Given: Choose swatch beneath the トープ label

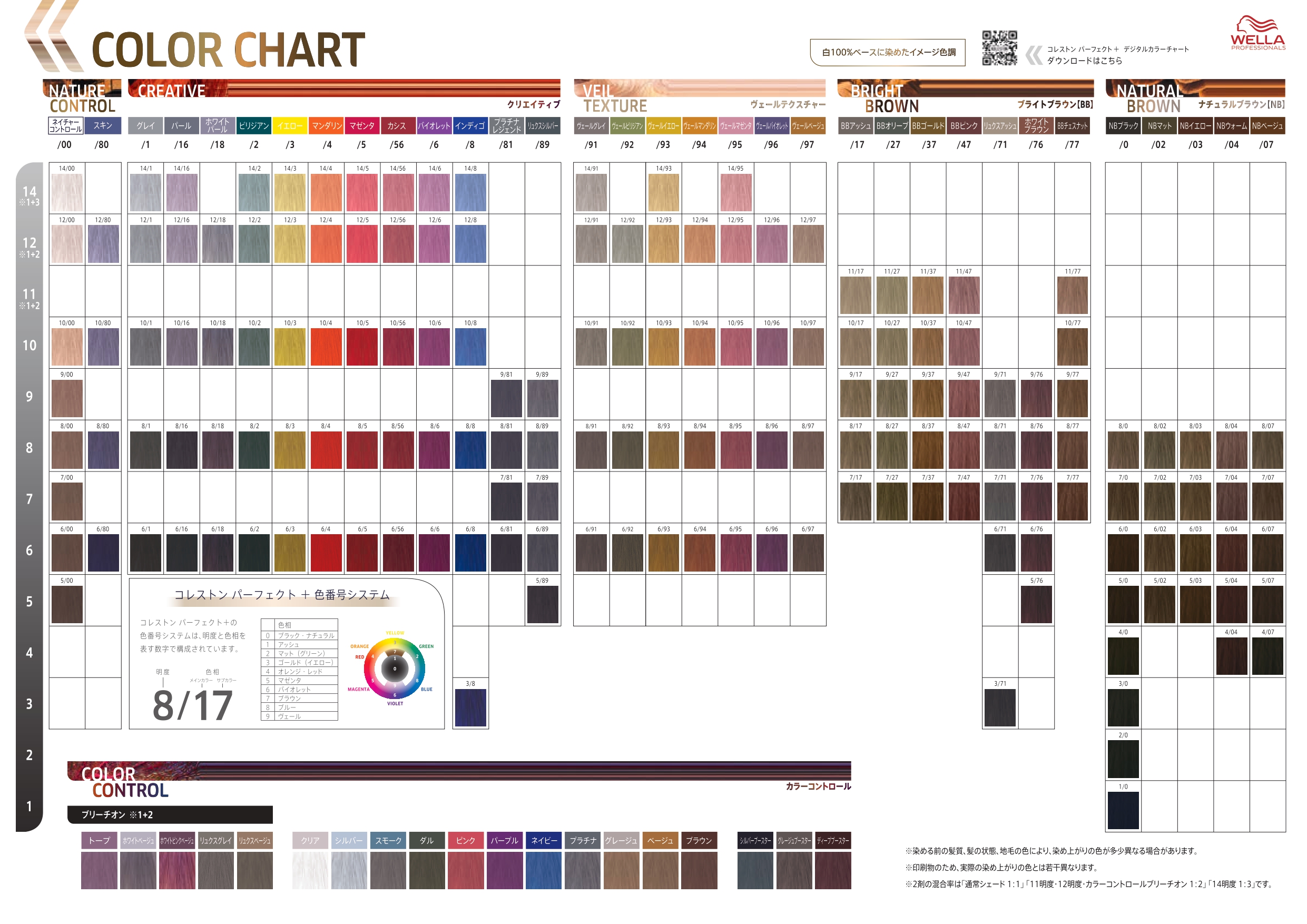Looking at the screenshot, I should coord(99,870).
